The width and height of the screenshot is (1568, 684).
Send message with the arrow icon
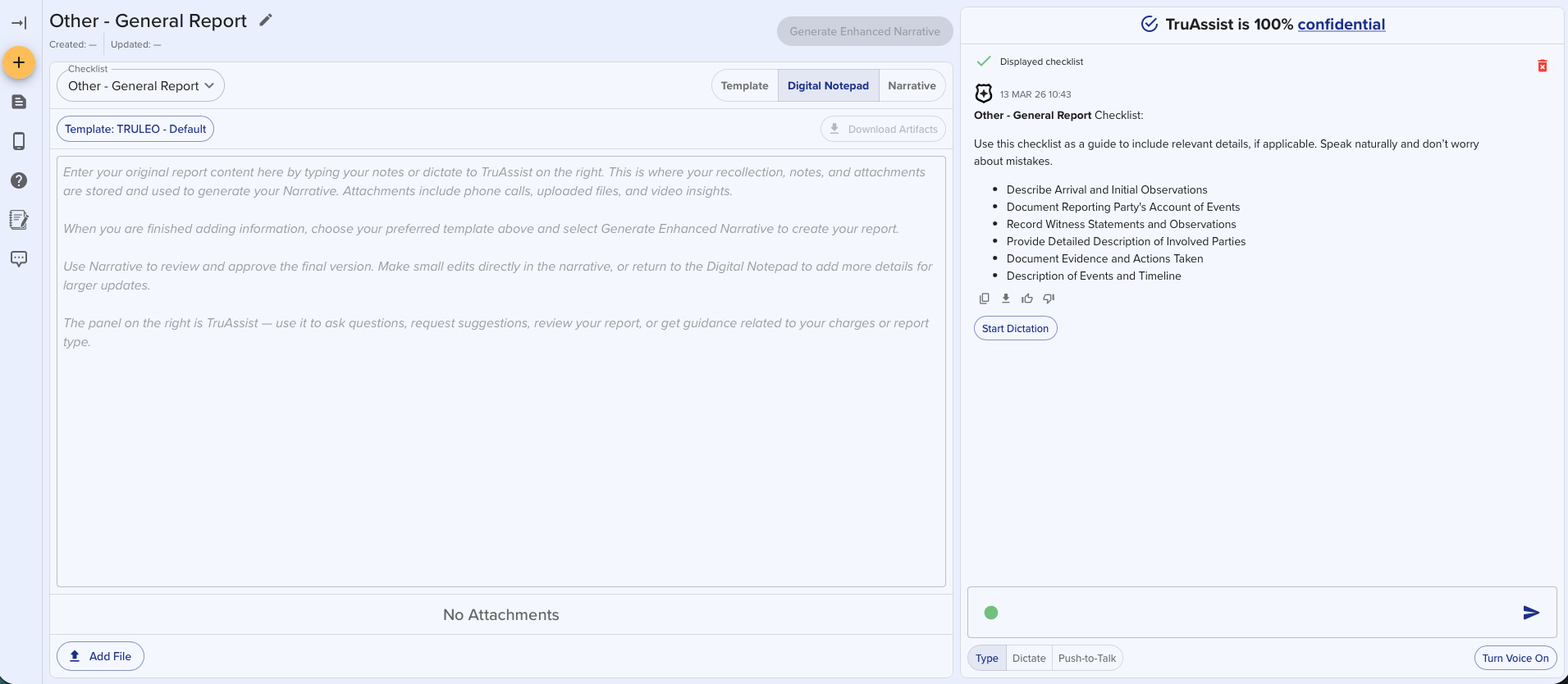click(x=1530, y=613)
